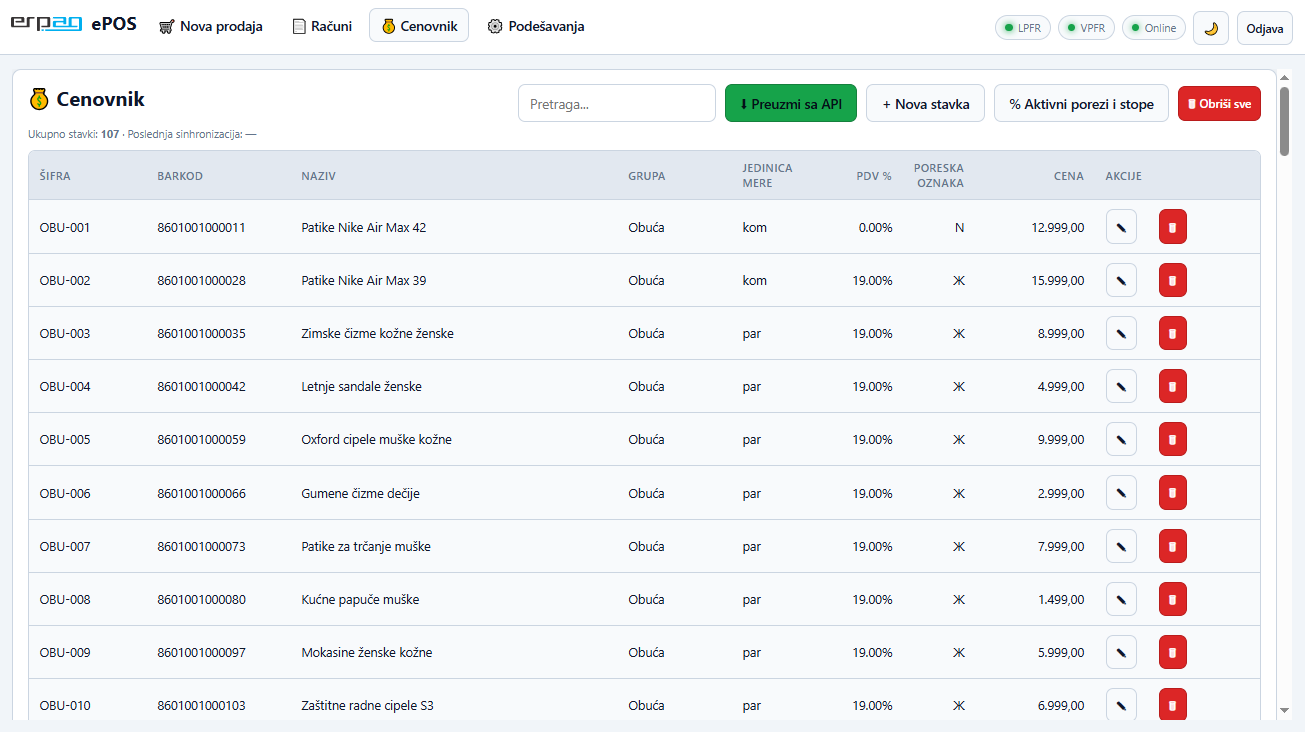Open Podešavanja settings tab
Image resolution: width=1305 pixels, height=732 pixels.
pyautogui.click(x=536, y=26)
